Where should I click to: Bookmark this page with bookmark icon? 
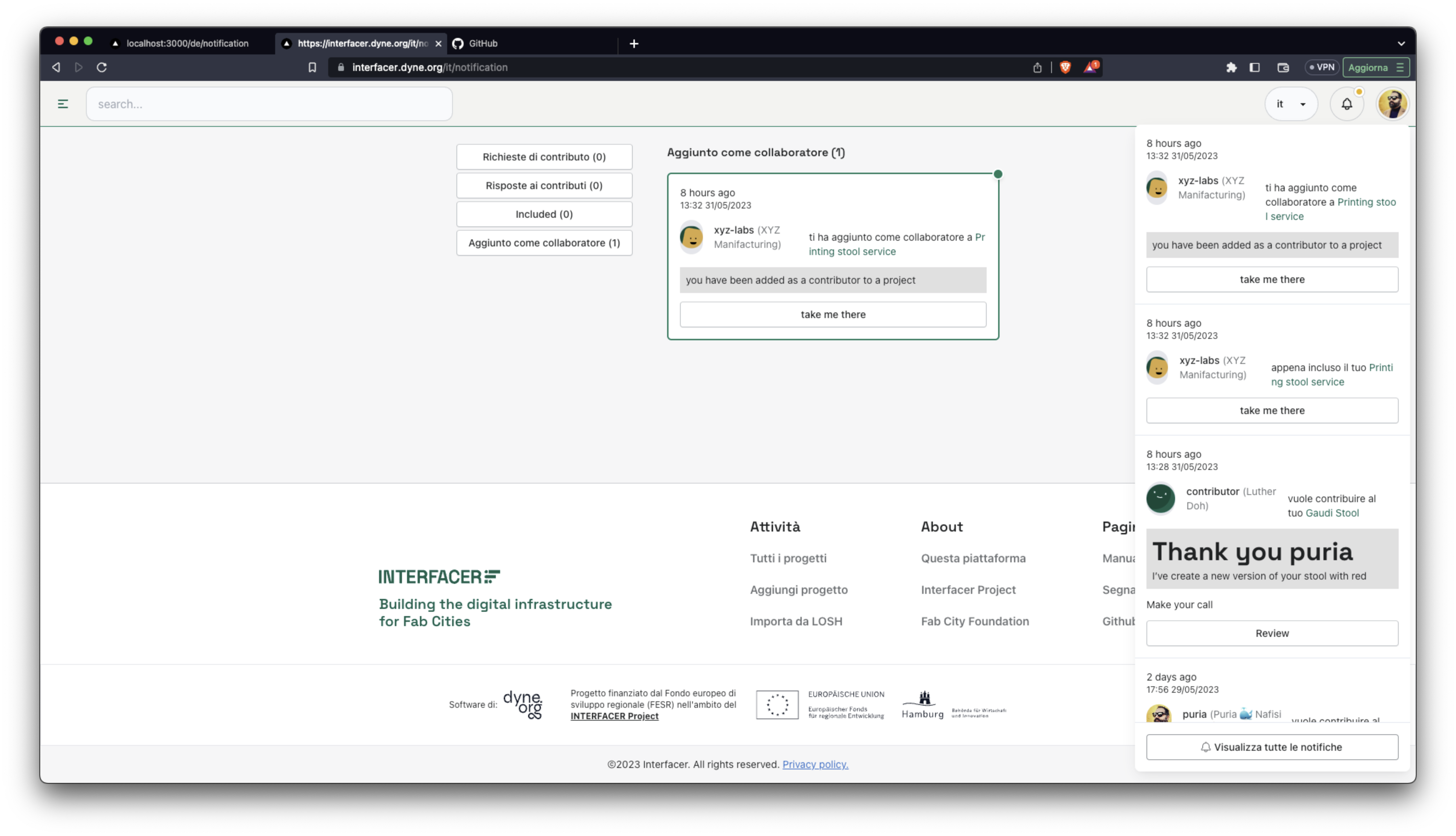click(x=312, y=67)
